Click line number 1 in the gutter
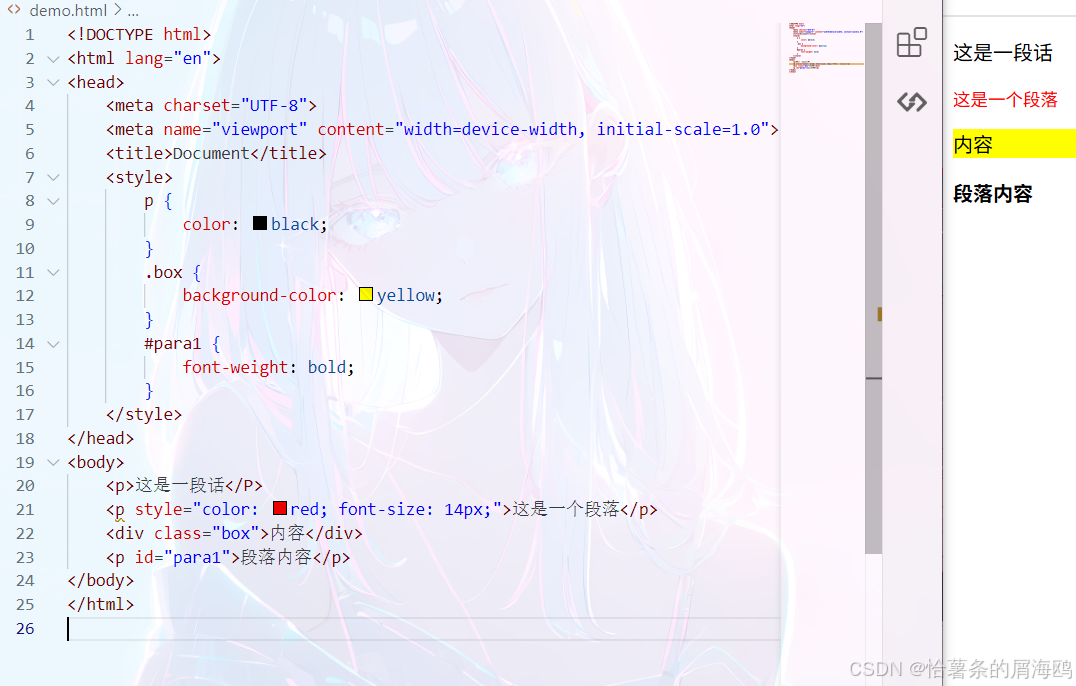The width and height of the screenshot is (1076, 686). pos(30,35)
